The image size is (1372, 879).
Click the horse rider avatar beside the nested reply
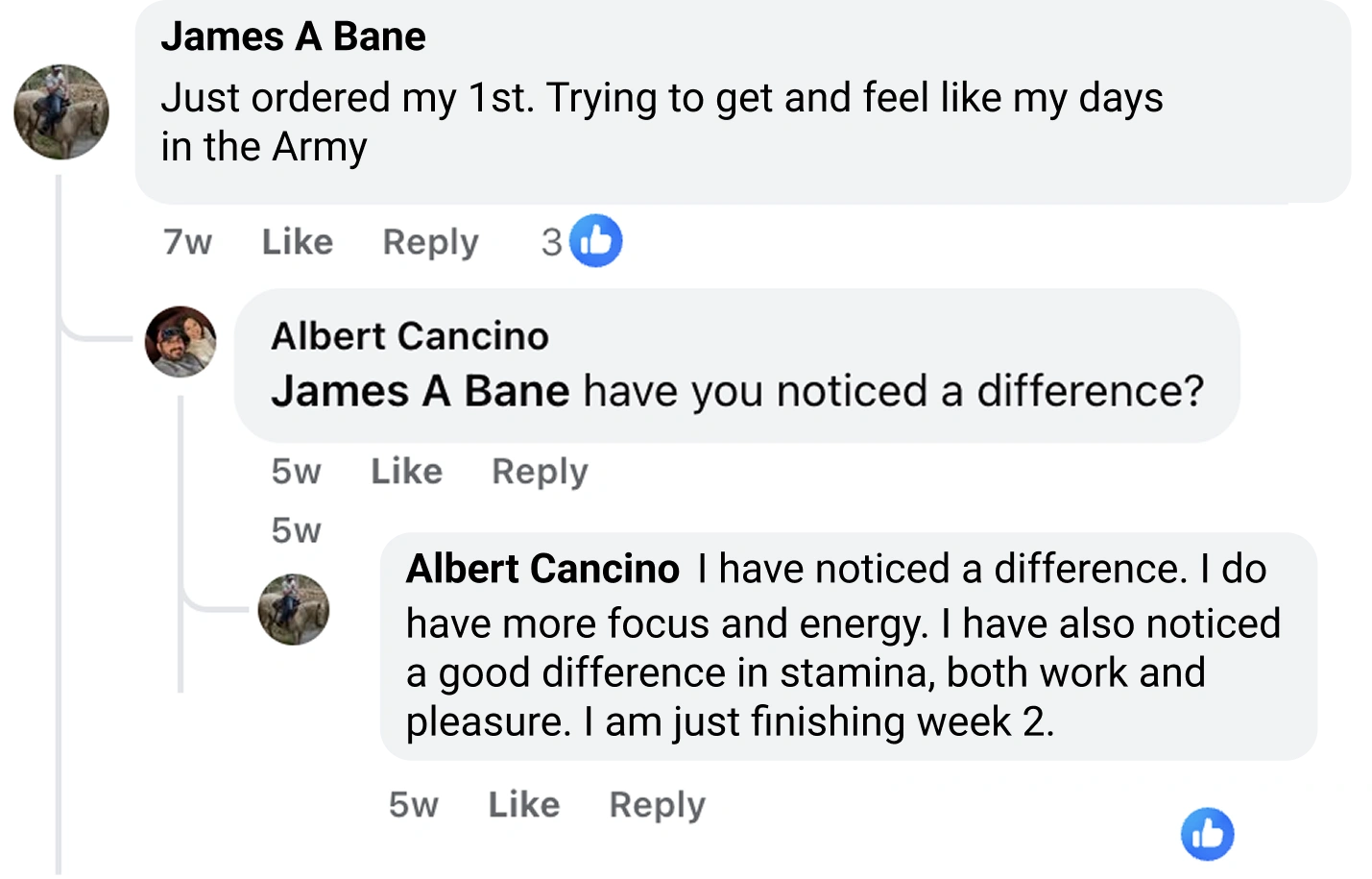pos(293,609)
